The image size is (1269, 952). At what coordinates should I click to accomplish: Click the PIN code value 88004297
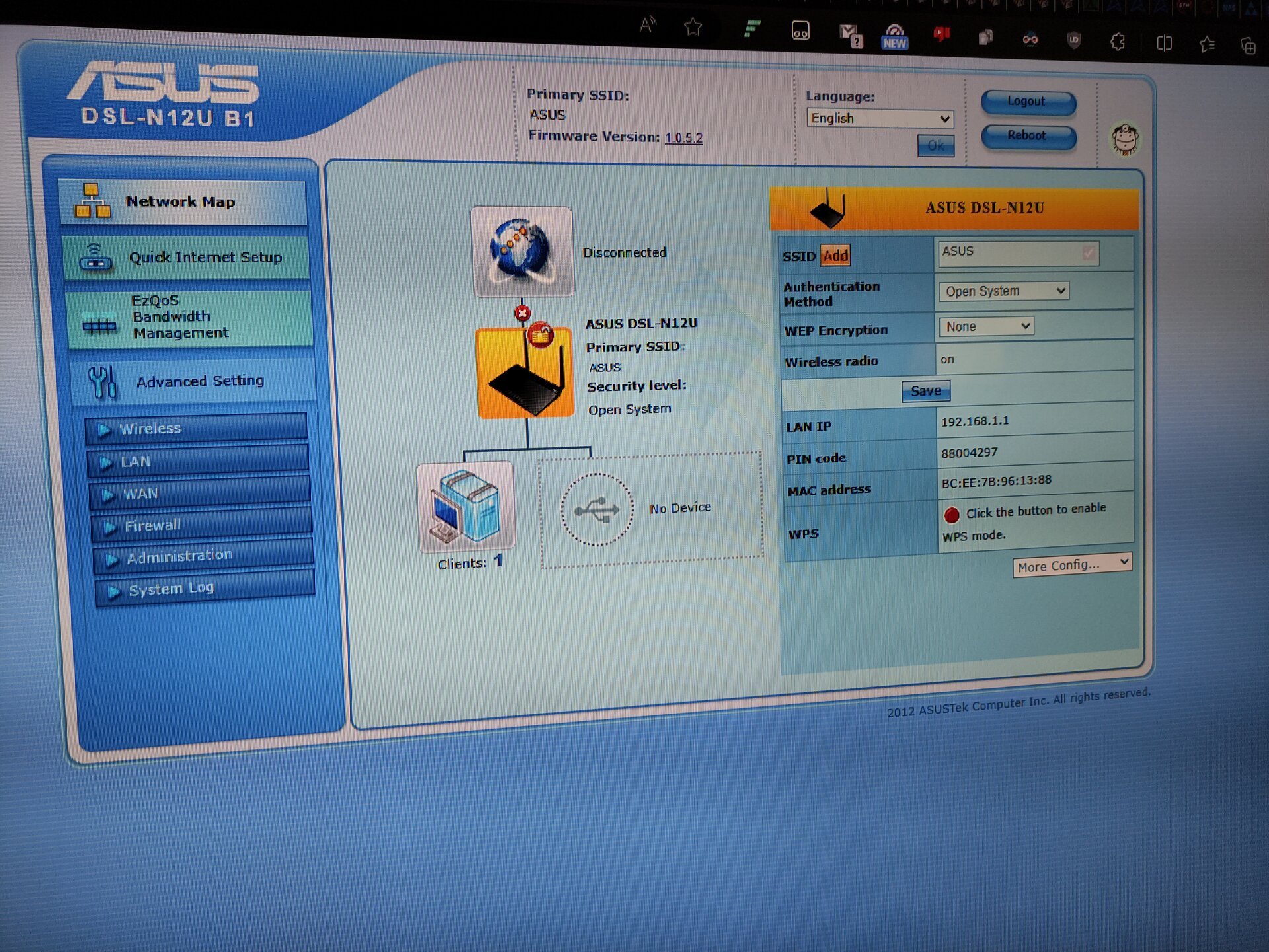tap(969, 453)
